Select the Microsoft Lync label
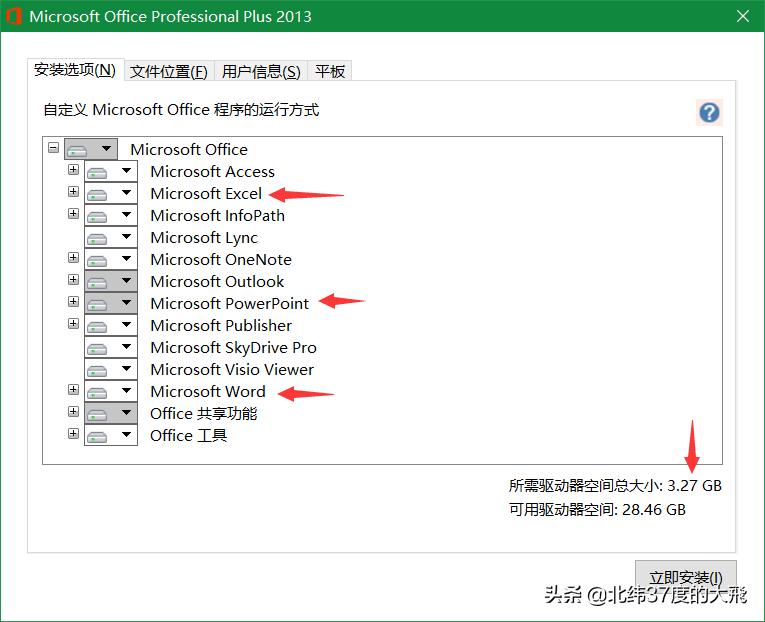The image size is (765, 622). tap(204, 238)
